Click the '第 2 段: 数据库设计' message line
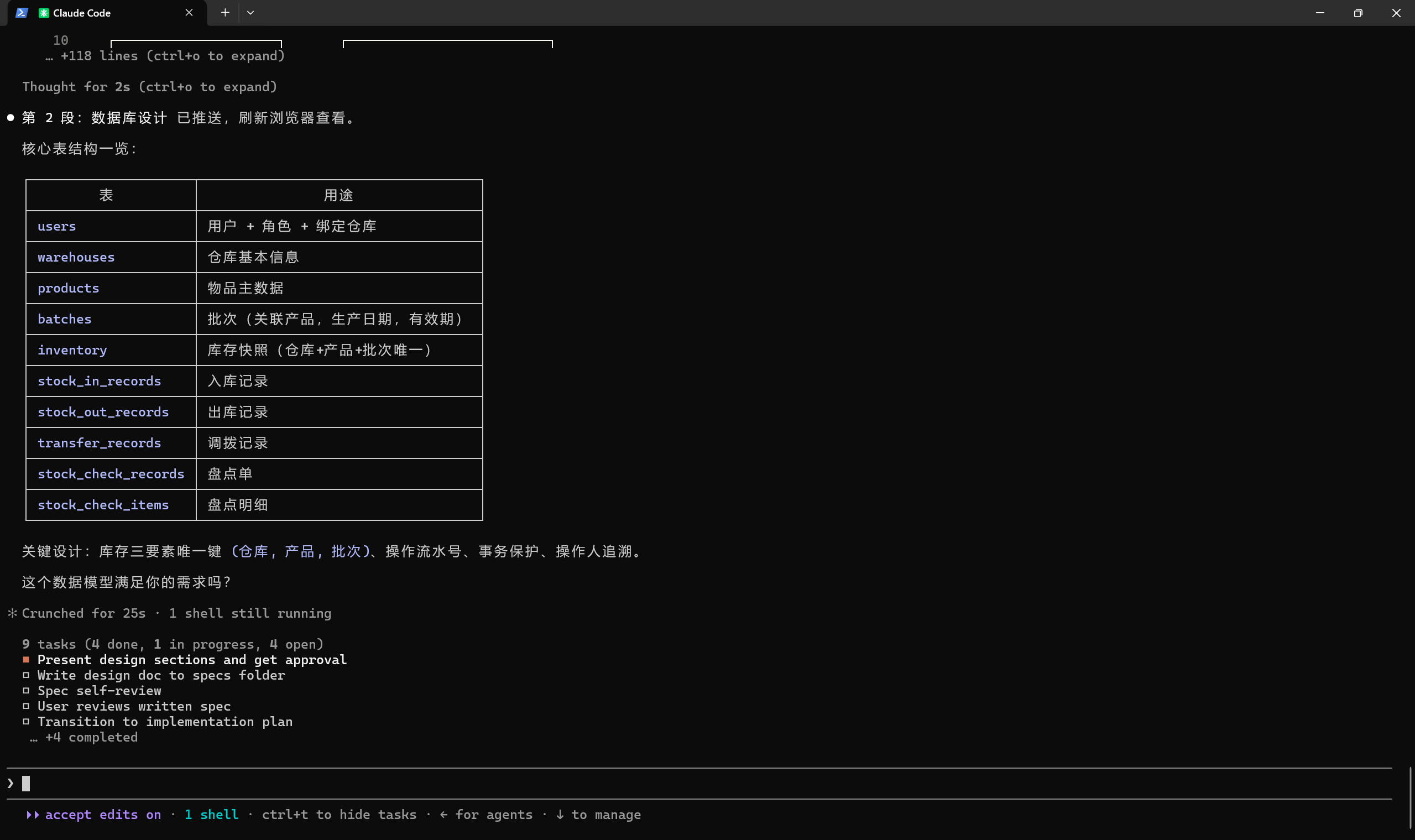Image resolution: width=1415 pixels, height=840 pixels. [x=189, y=118]
